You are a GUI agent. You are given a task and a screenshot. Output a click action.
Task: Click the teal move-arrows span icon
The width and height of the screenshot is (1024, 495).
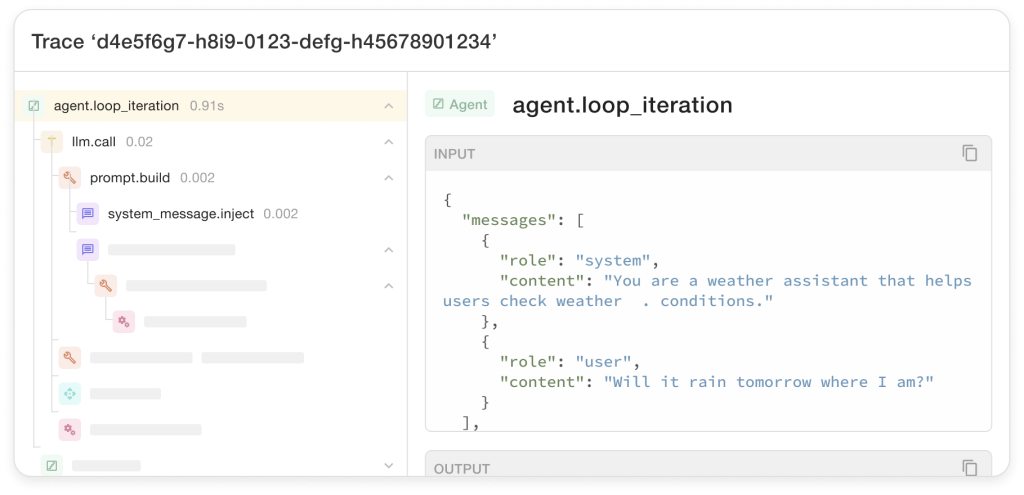70,393
